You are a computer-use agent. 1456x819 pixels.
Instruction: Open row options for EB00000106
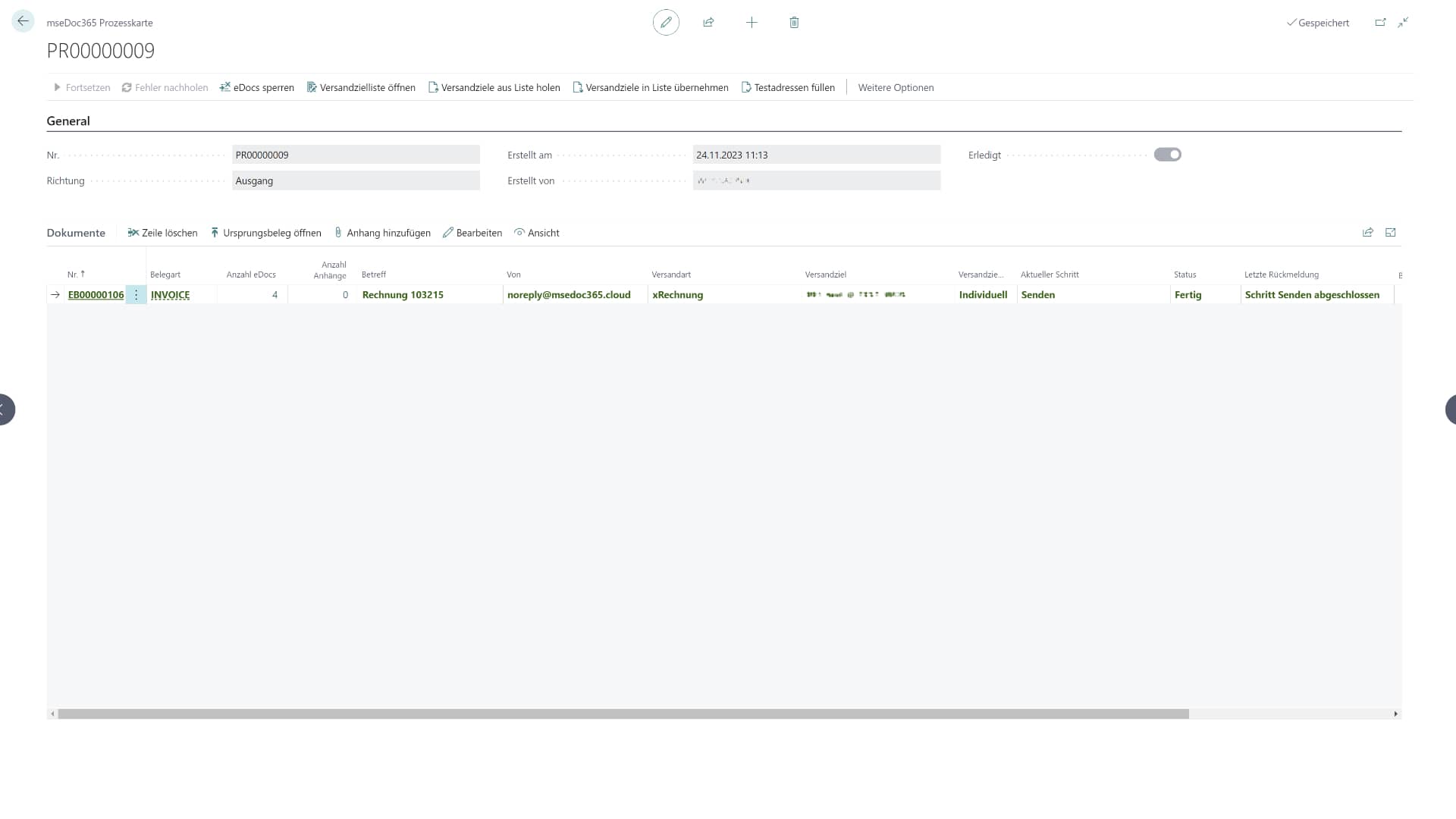pos(136,295)
